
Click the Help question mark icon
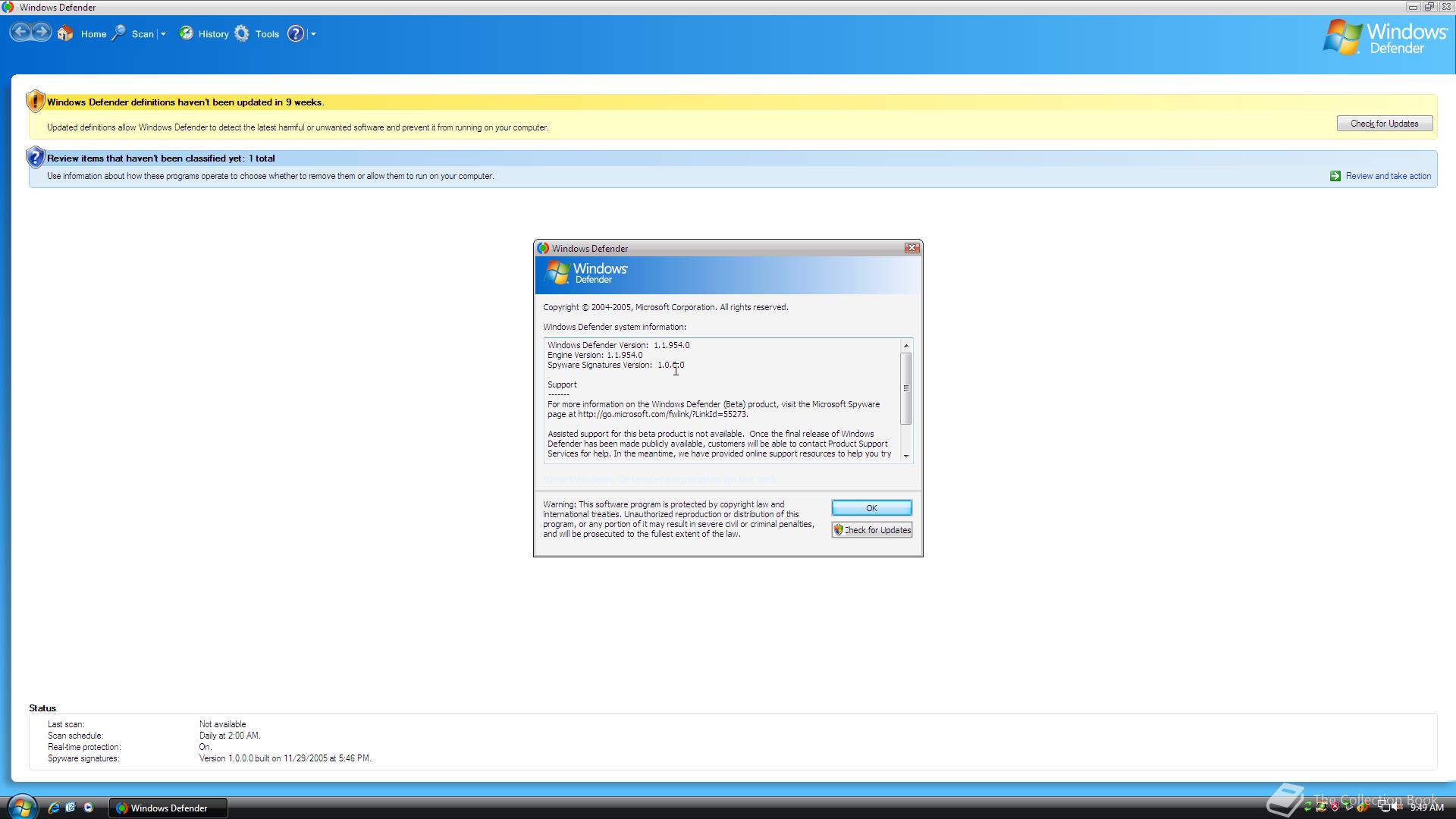pos(296,33)
